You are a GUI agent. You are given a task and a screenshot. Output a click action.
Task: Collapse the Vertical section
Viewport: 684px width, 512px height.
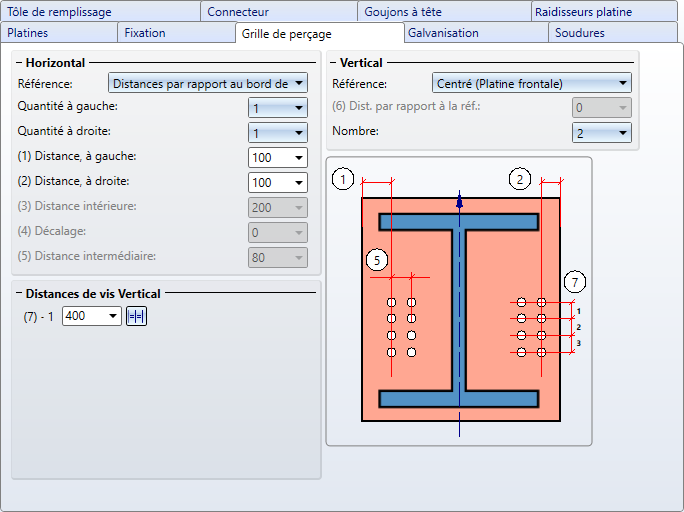click(333, 63)
